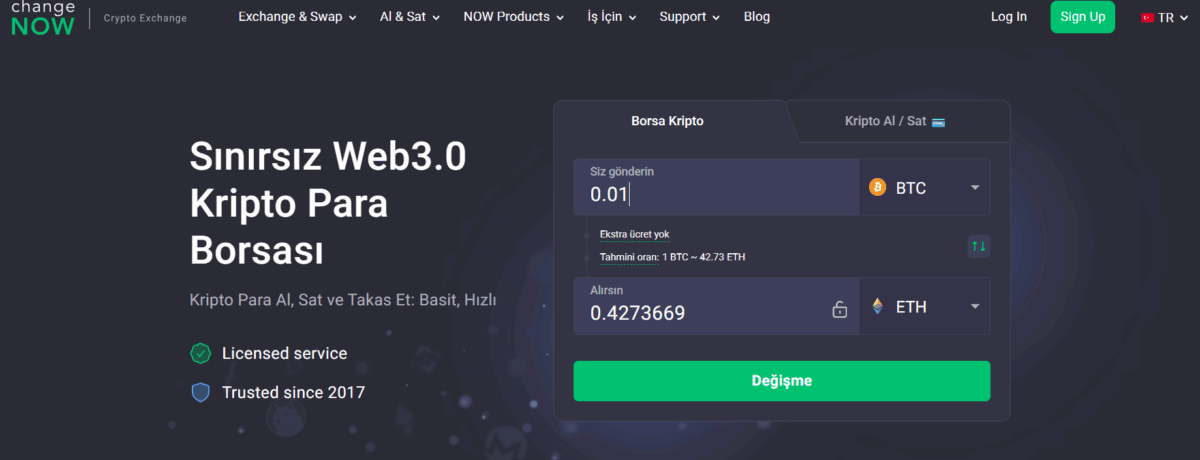
Task: Switch to Kripto Al / Sat tab
Action: (x=895, y=121)
